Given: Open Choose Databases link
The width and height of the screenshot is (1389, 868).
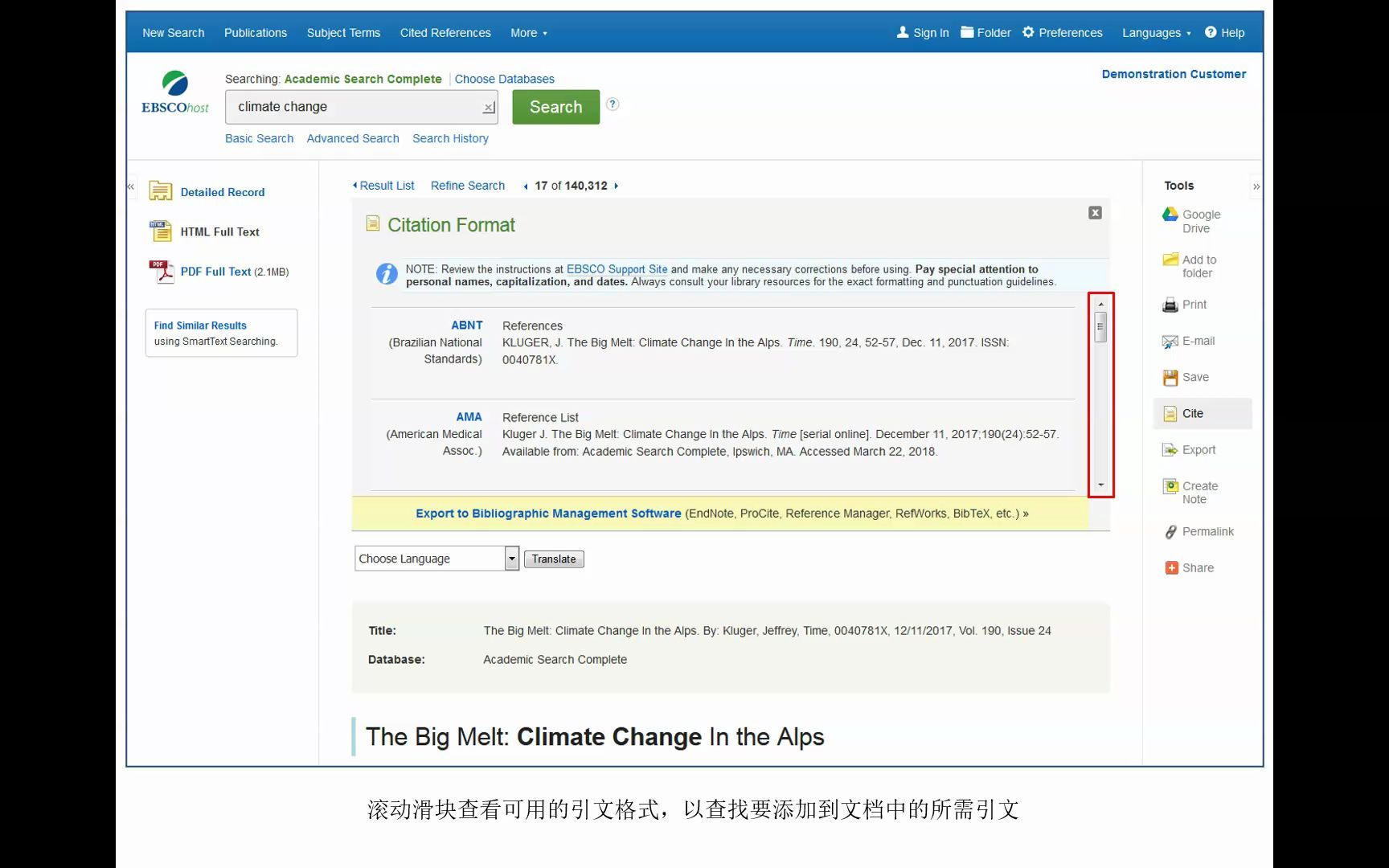Looking at the screenshot, I should 505,79.
